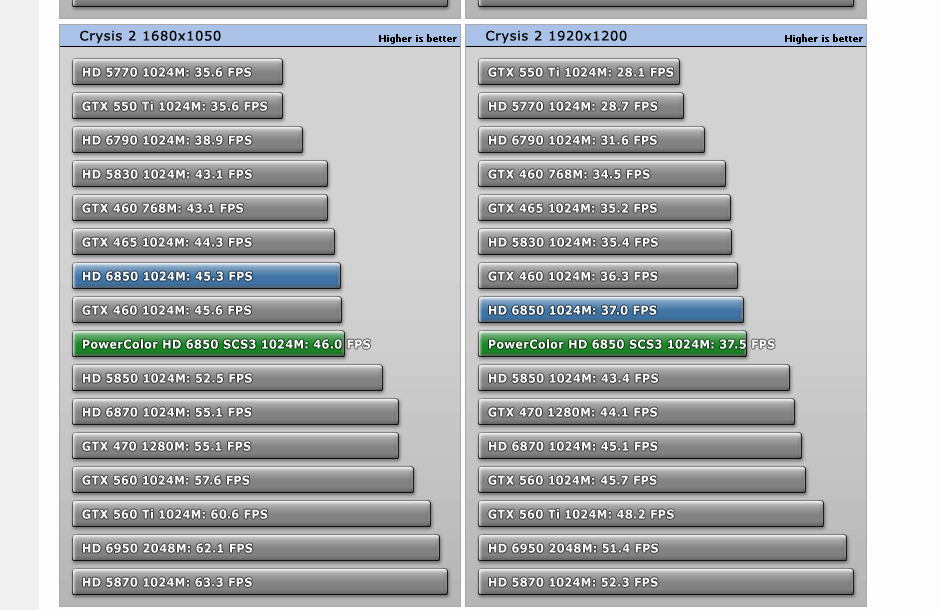The width and height of the screenshot is (941, 610).
Task: Pick the GTX 560 1024M: 57.6 FPS bar
Action: (243, 480)
